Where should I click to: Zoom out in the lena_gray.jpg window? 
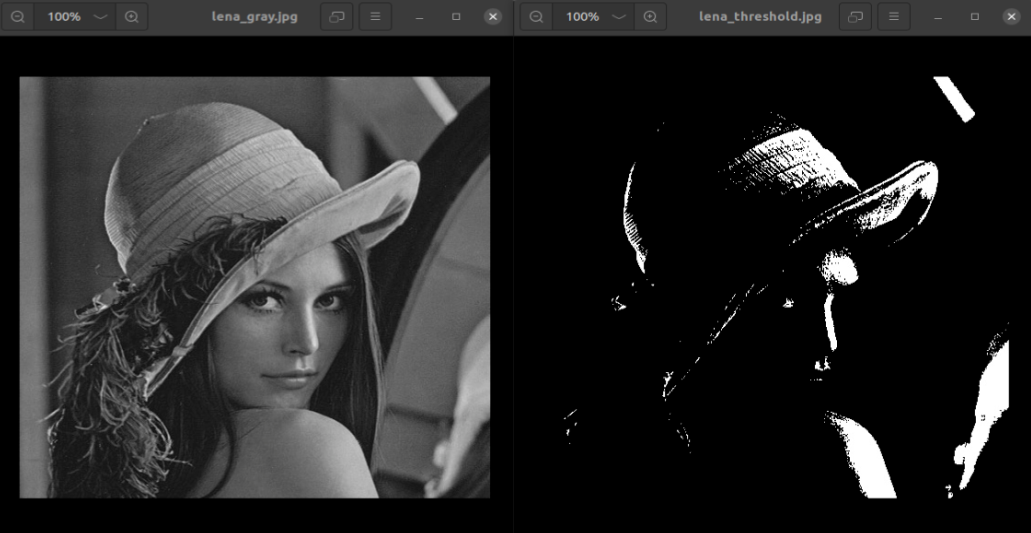[x=18, y=17]
